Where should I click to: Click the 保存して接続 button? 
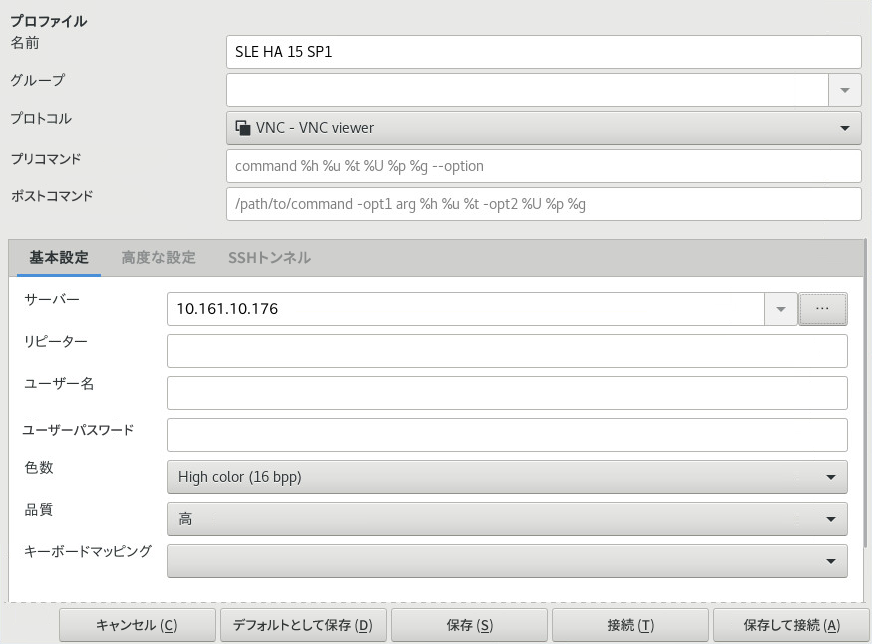coord(791,625)
